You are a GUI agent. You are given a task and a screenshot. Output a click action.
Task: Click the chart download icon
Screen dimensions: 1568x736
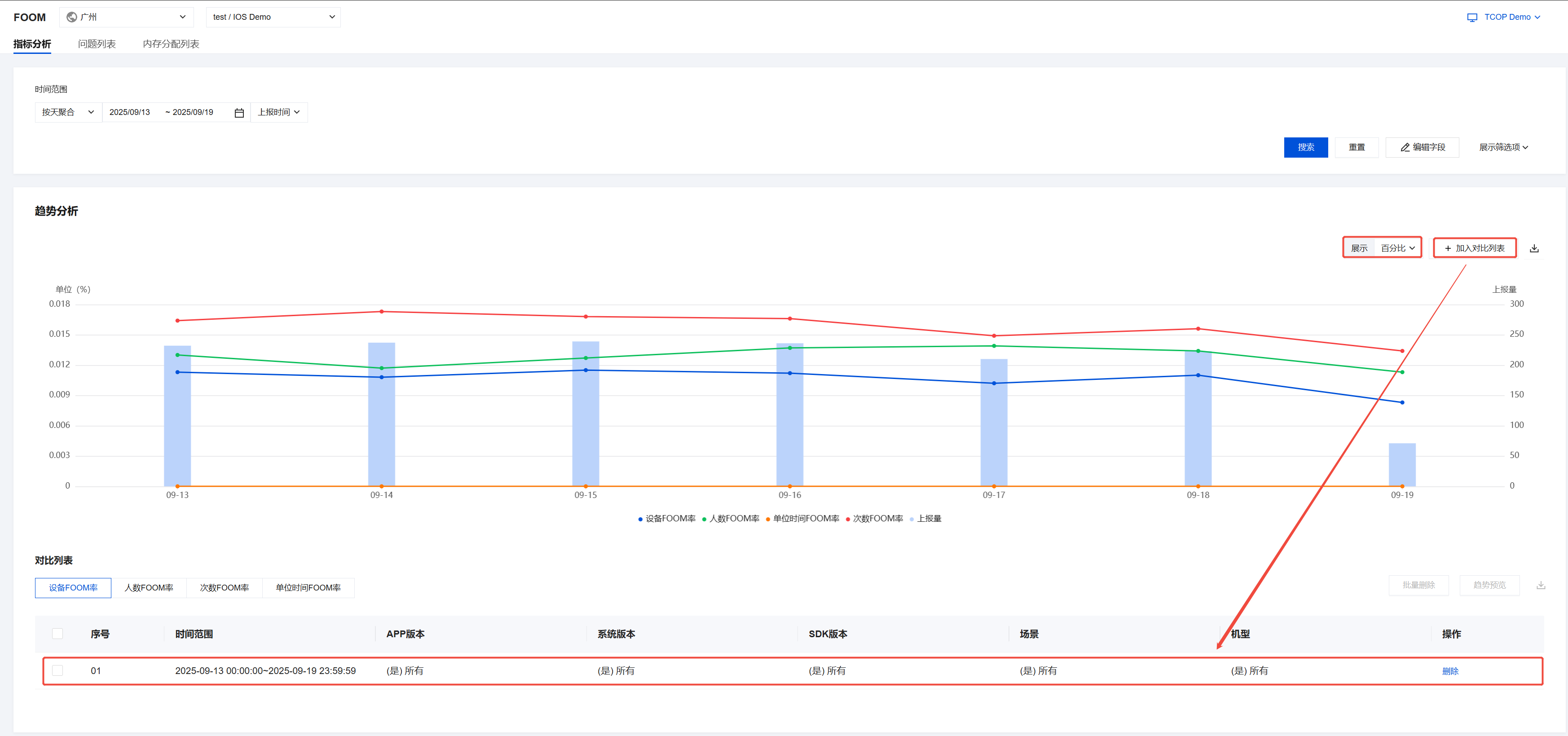[1534, 248]
